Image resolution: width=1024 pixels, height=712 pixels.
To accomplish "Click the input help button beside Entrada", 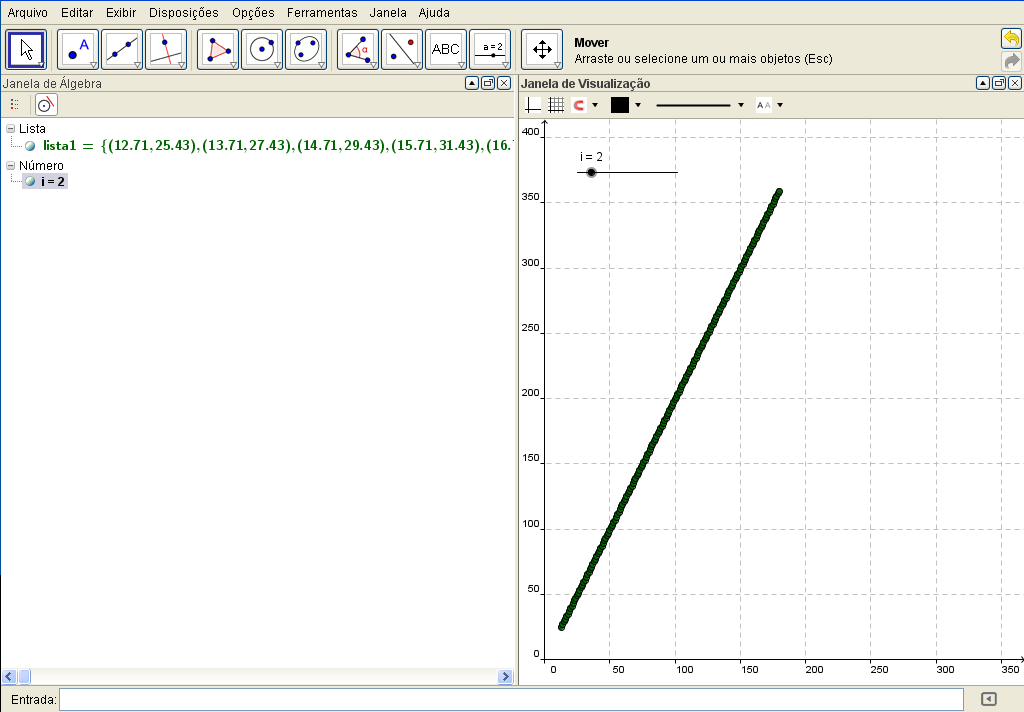I will [988, 699].
